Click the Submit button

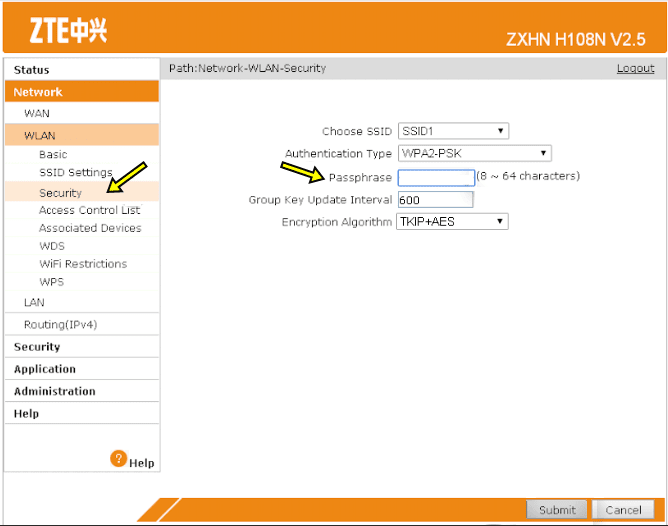557,509
